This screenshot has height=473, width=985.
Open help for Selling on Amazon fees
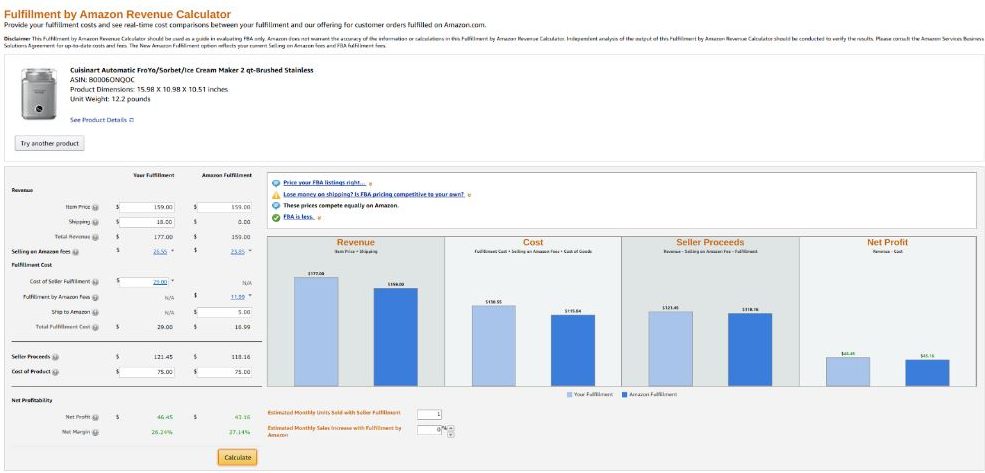(75, 252)
